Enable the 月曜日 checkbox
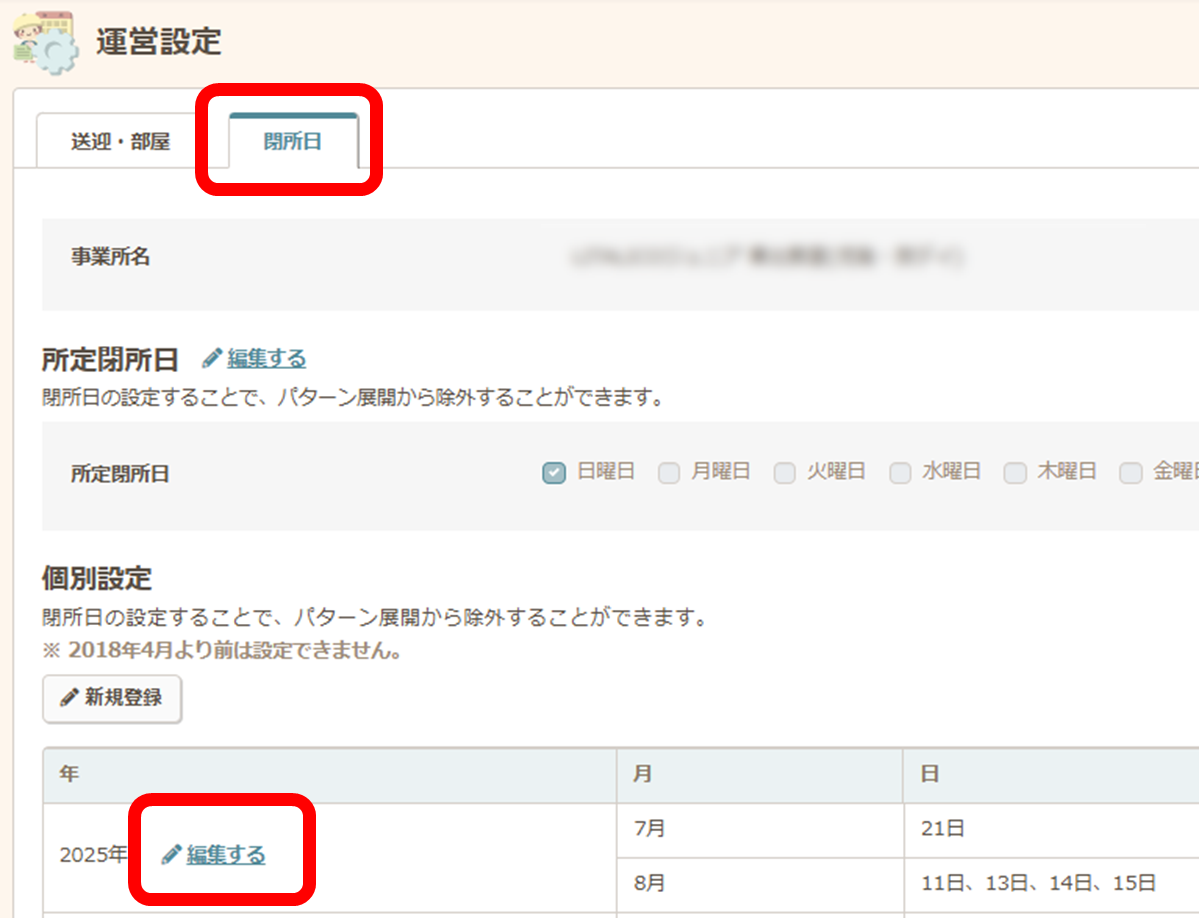Image resolution: width=1199 pixels, height=918 pixels. point(669,473)
